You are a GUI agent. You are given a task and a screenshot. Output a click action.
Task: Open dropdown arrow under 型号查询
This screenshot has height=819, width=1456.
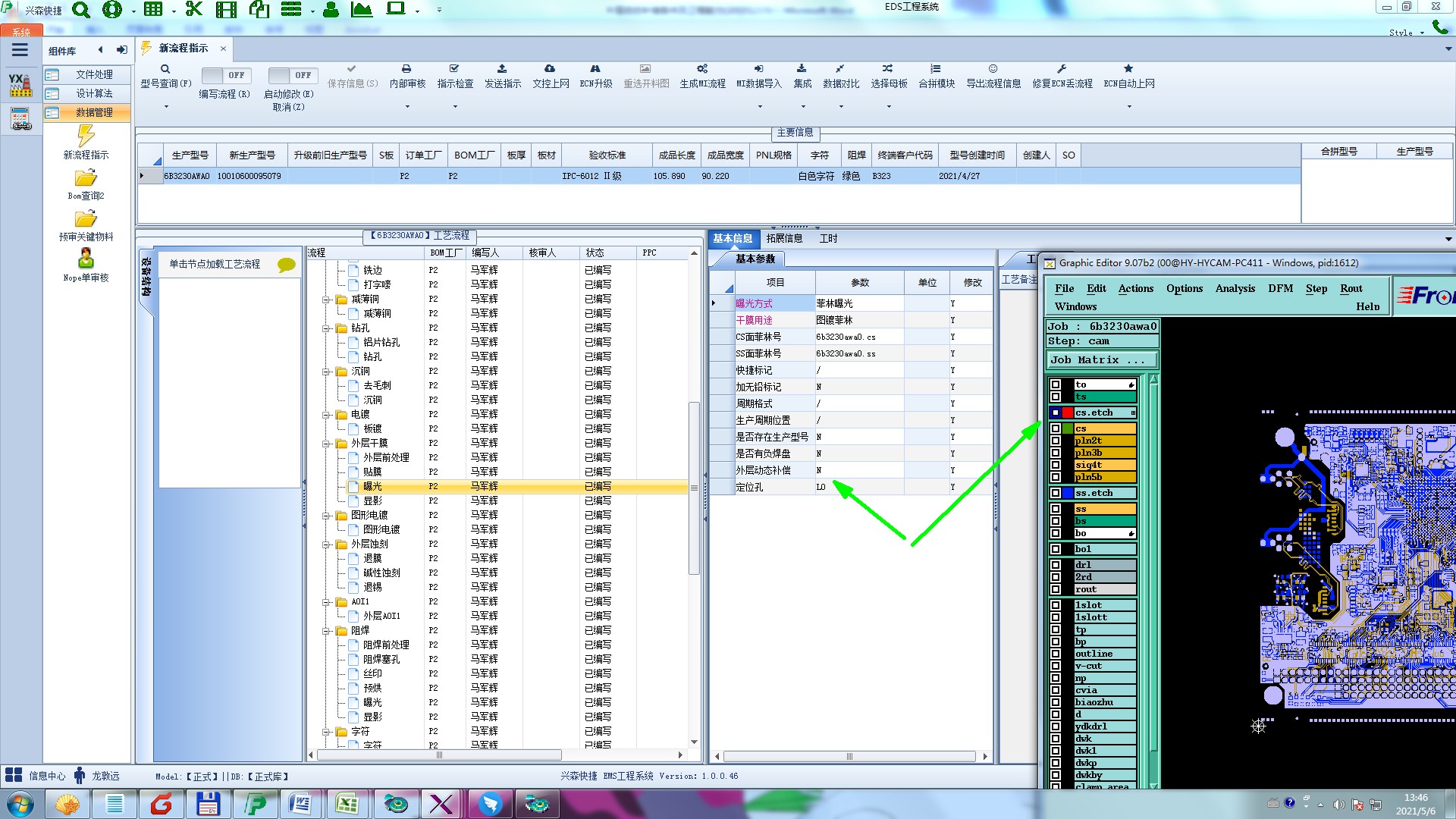[x=166, y=107]
